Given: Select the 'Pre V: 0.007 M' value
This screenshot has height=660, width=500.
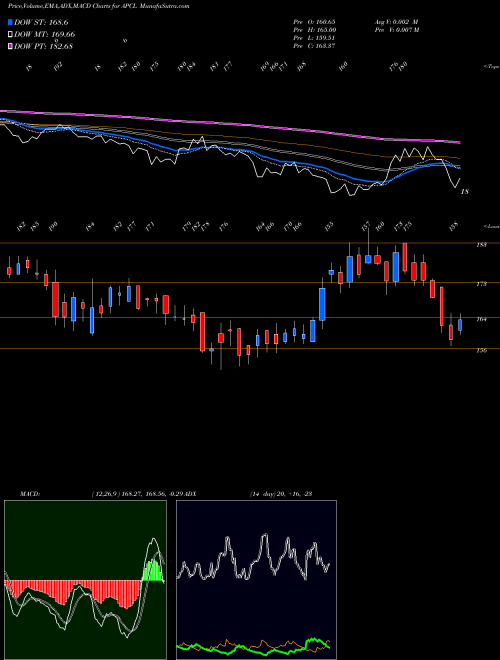Looking at the screenshot, I should 396,29.
